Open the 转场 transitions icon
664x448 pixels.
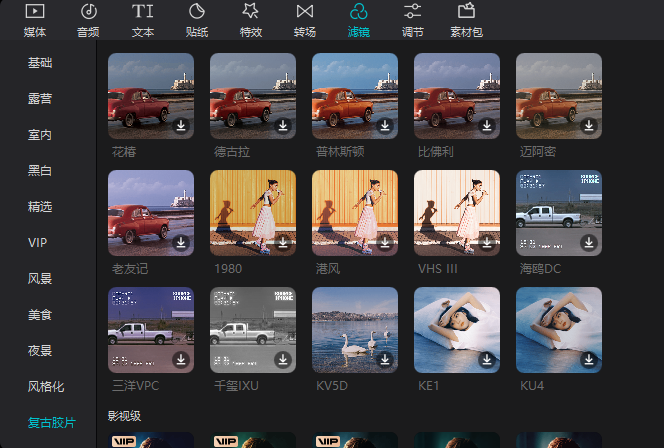point(305,13)
